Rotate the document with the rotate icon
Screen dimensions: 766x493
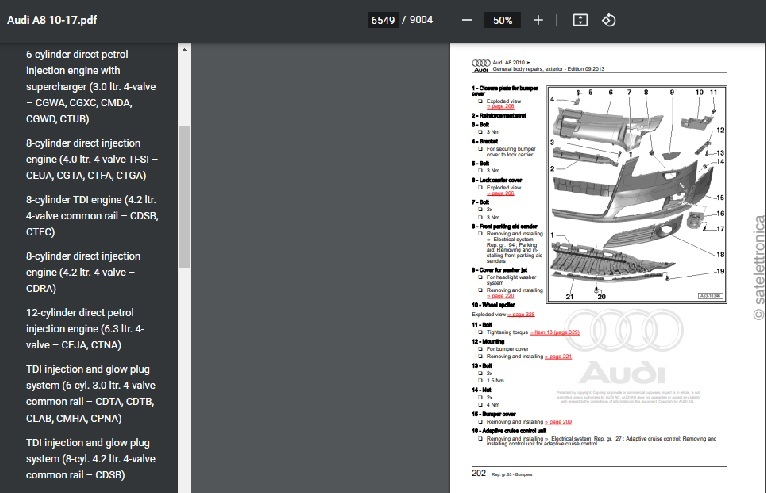pos(608,20)
